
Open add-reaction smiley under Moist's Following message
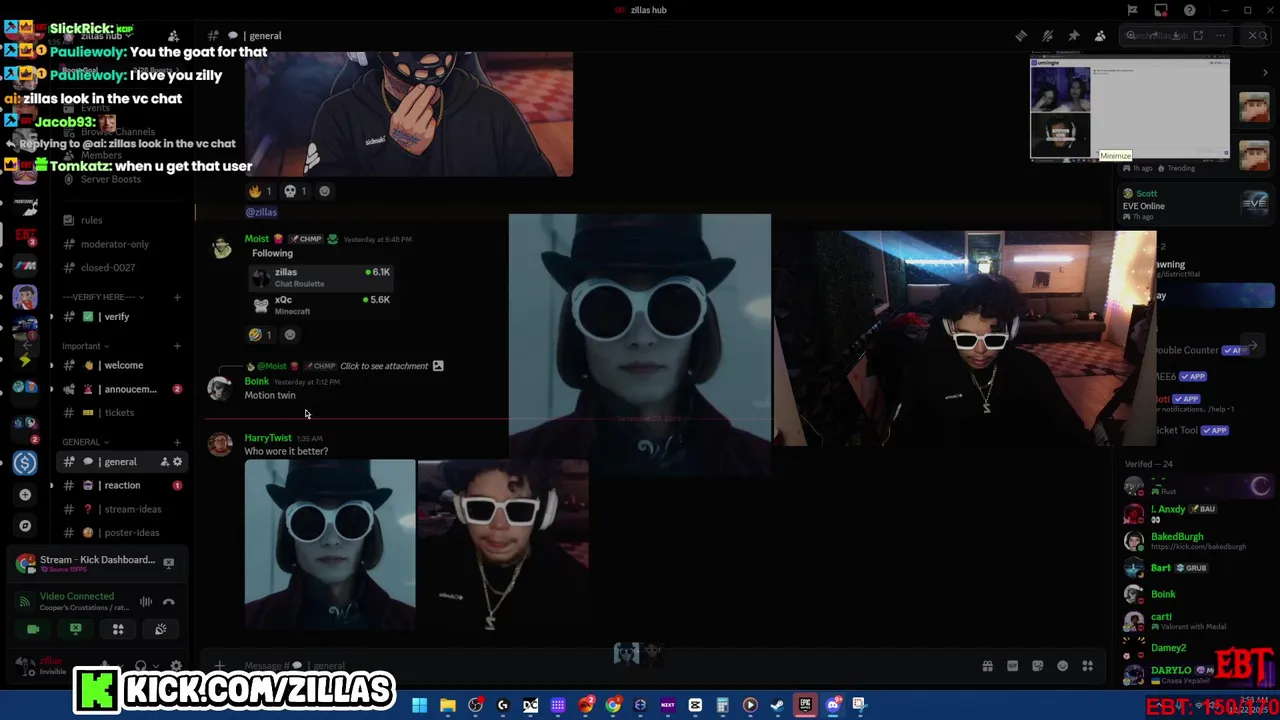pos(290,335)
